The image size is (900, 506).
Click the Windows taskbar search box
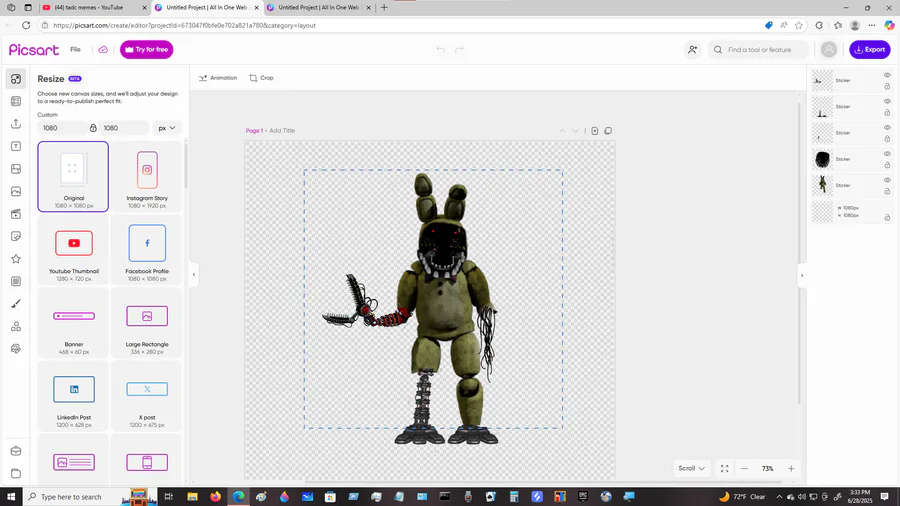(91, 497)
